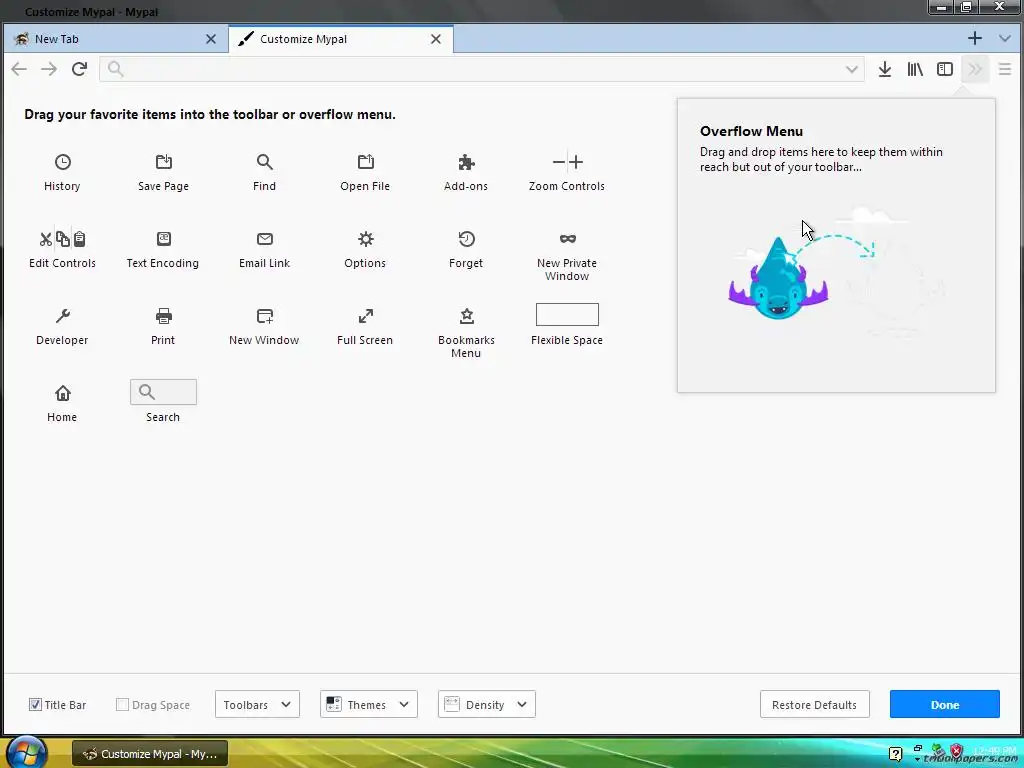Select the New Window item
Viewport: 1024px width, 768px height.
point(264,327)
